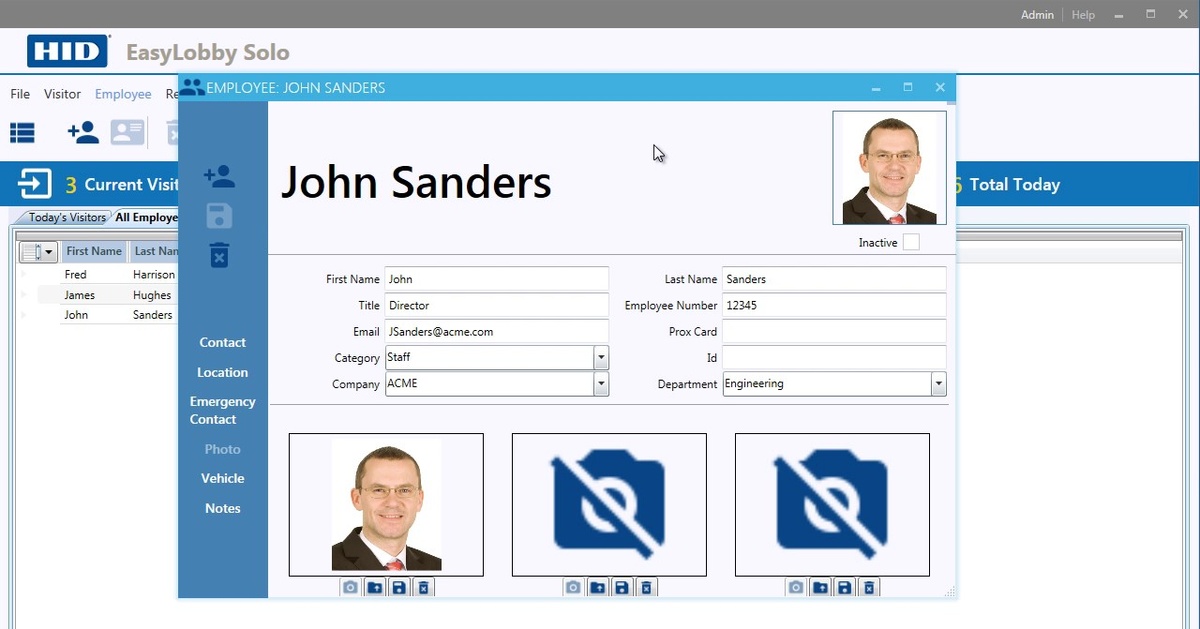Select the third empty photo slot
The height and width of the screenshot is (629, 1200).
click(x=832, y=505)
